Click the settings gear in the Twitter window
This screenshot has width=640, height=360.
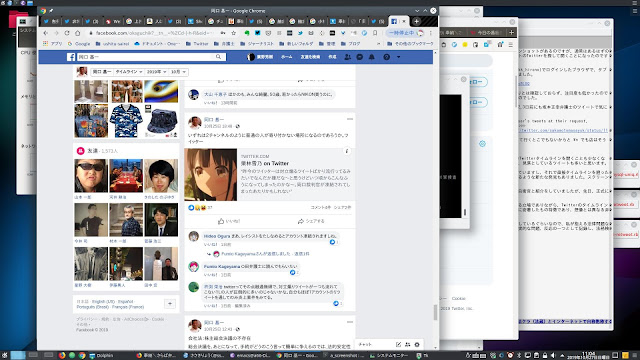482,144
